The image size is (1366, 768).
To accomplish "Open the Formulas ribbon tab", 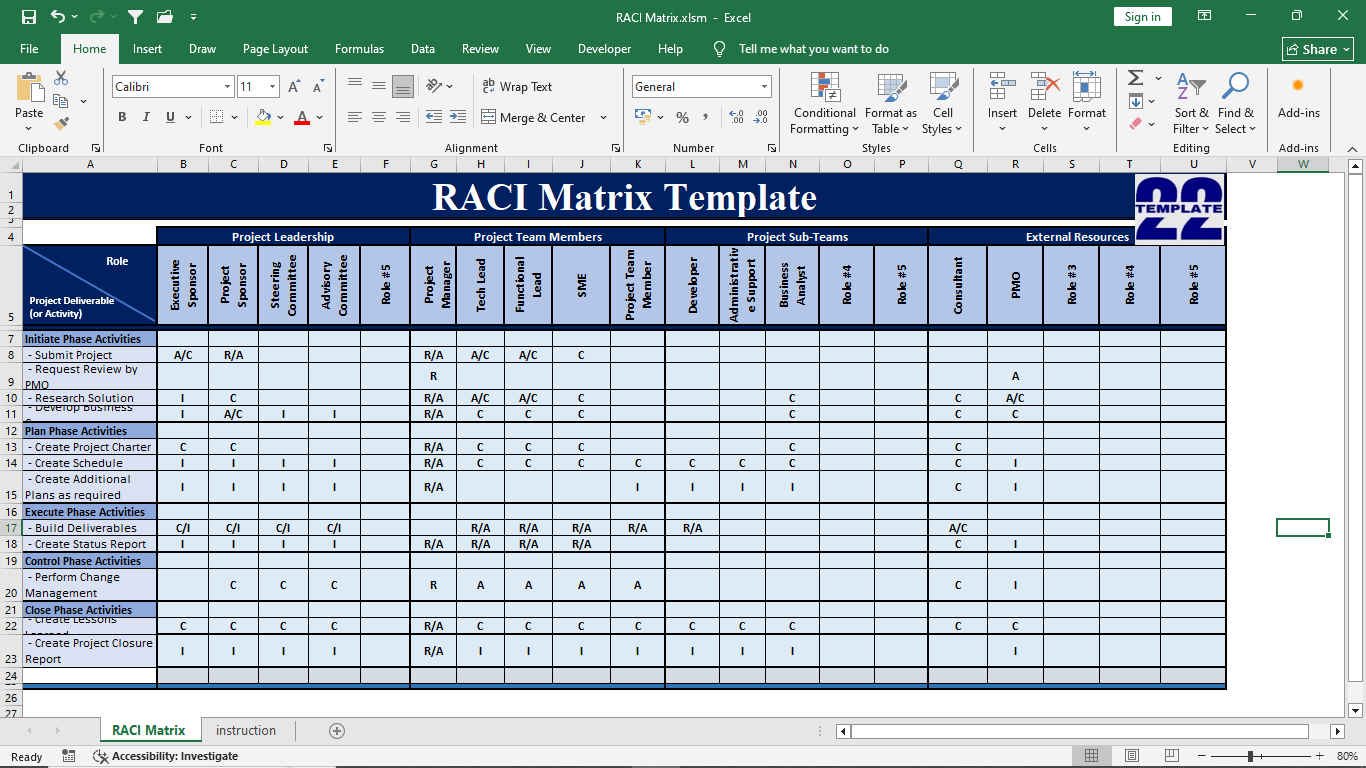I will point(359,49).
